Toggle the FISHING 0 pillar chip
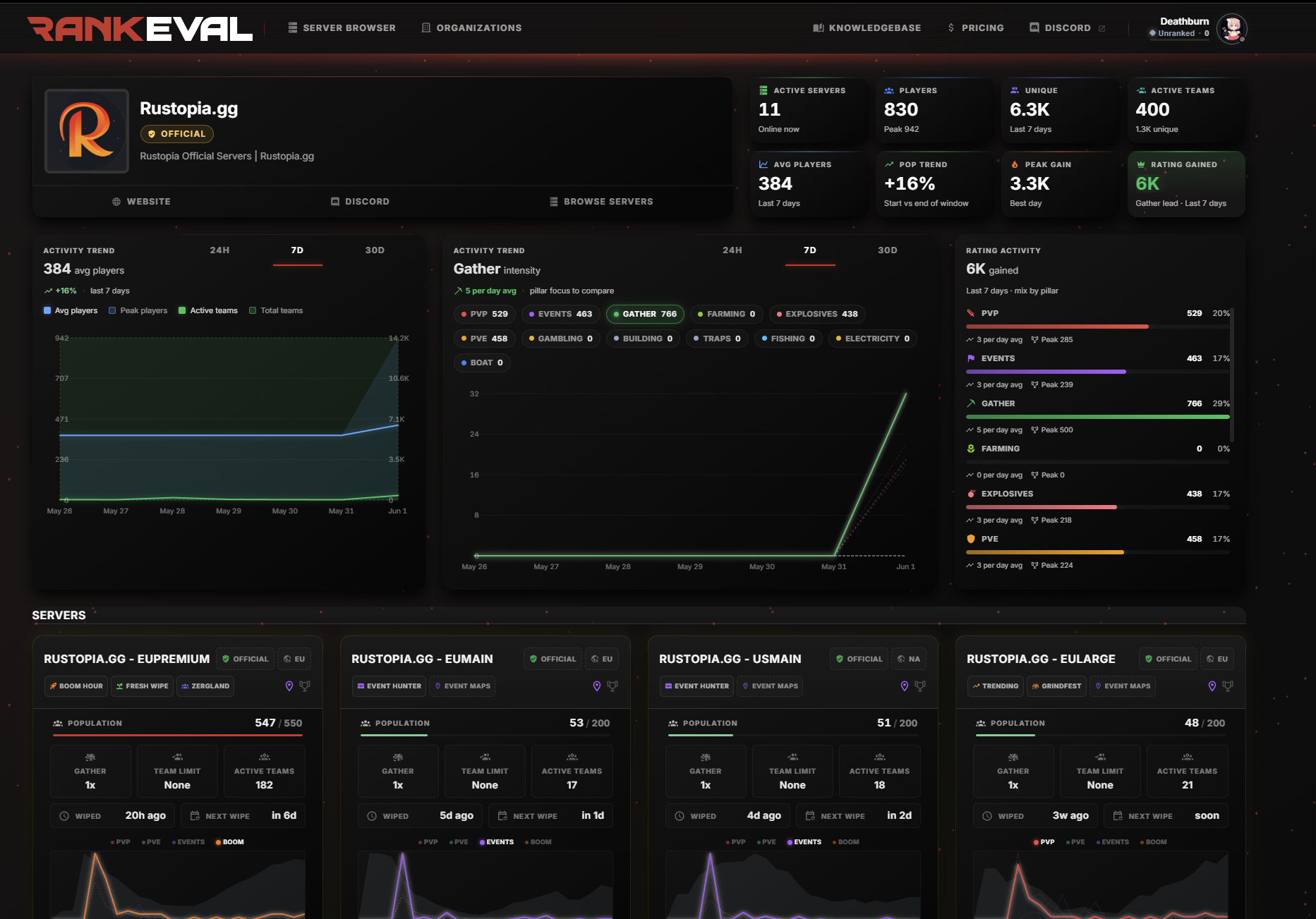1316x919 pixels. click(x=788, y=339)
